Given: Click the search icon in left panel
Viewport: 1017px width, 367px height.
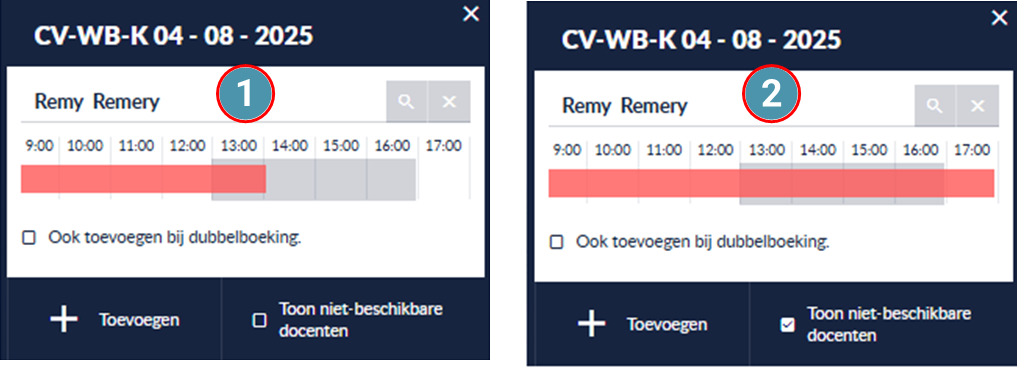Looking at the screenshot, I should pyautogui.click(x=407, y=102).
